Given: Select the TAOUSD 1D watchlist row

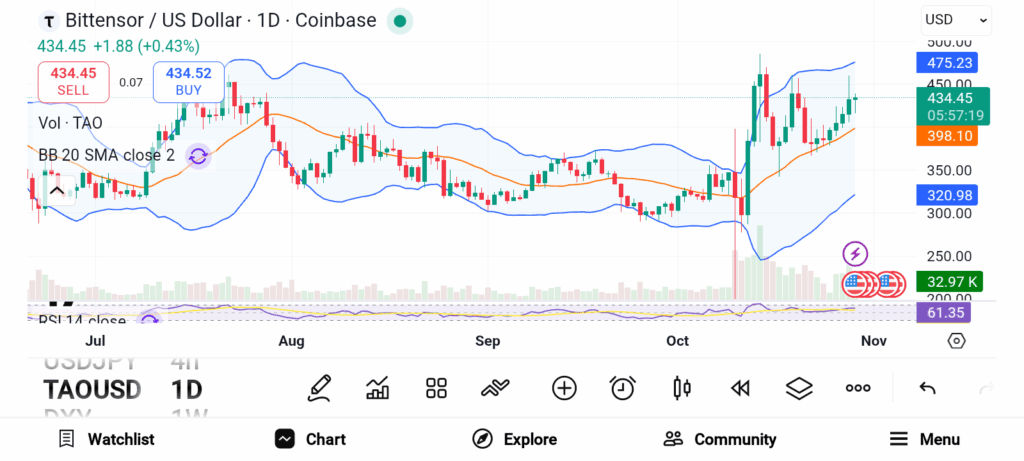Looking at the screenshot, I should click(120, 388).
